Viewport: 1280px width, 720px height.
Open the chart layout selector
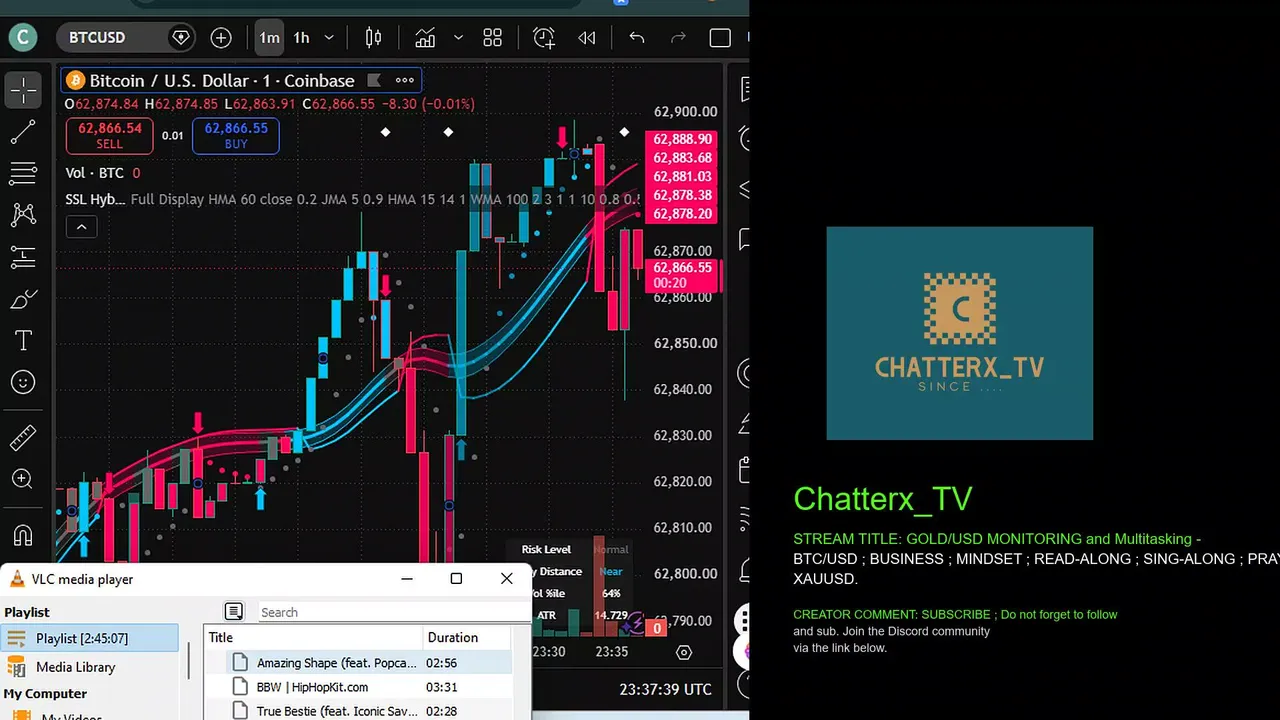tap(720, 38)
